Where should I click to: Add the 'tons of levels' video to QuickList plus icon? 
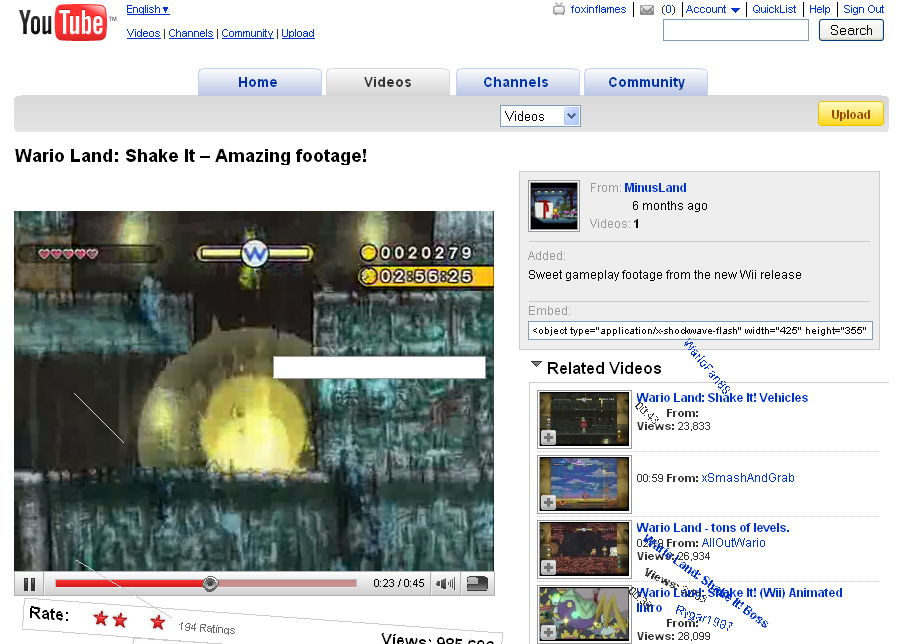(548, 567)
